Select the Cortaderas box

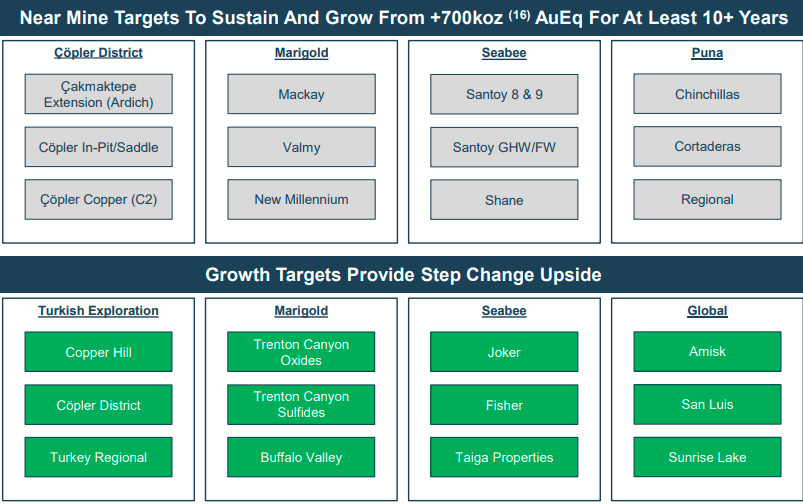[707, 146]
